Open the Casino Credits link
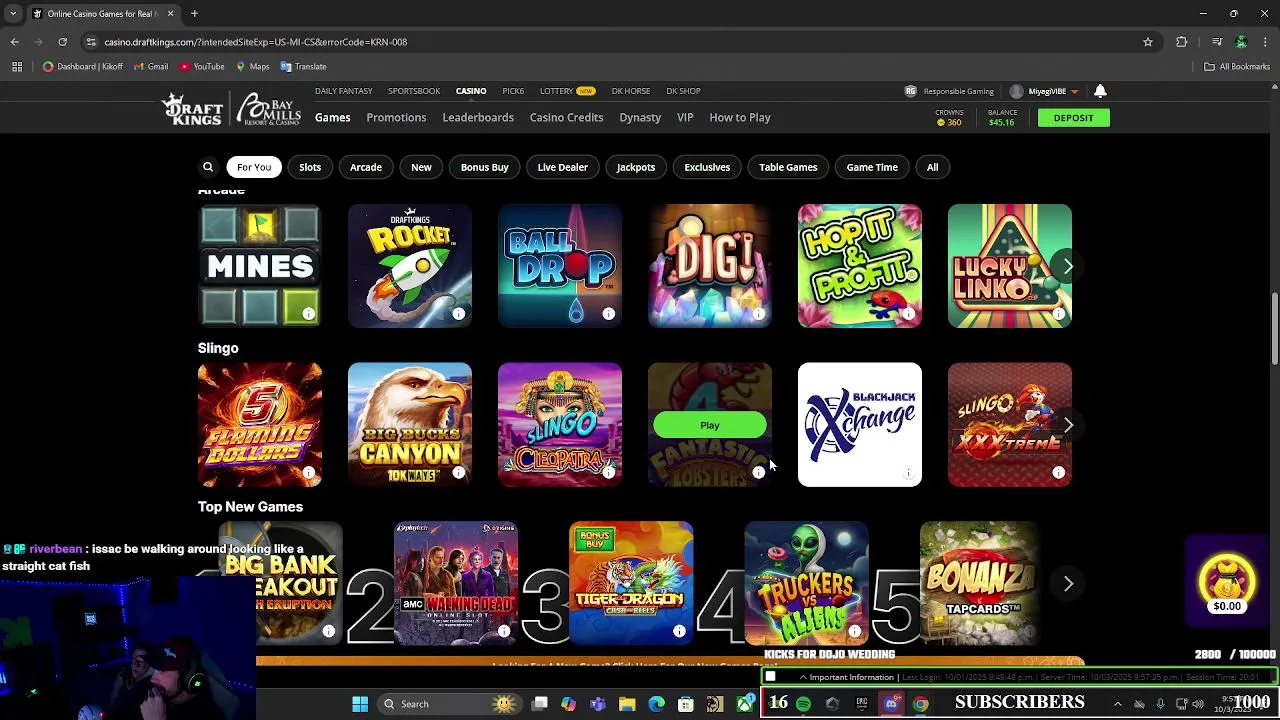This screenshot has height=720, width=1280. [x=567, y=117]
